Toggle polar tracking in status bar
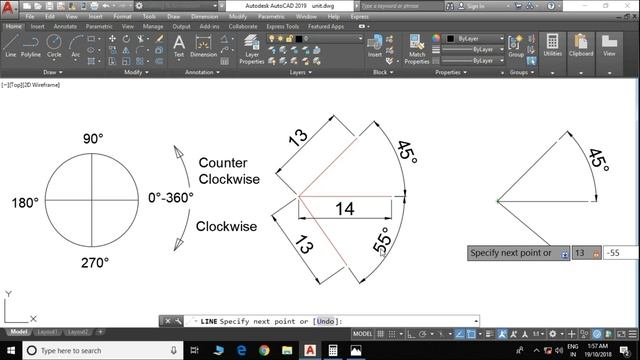640x360 pixels. pos(422,334)
